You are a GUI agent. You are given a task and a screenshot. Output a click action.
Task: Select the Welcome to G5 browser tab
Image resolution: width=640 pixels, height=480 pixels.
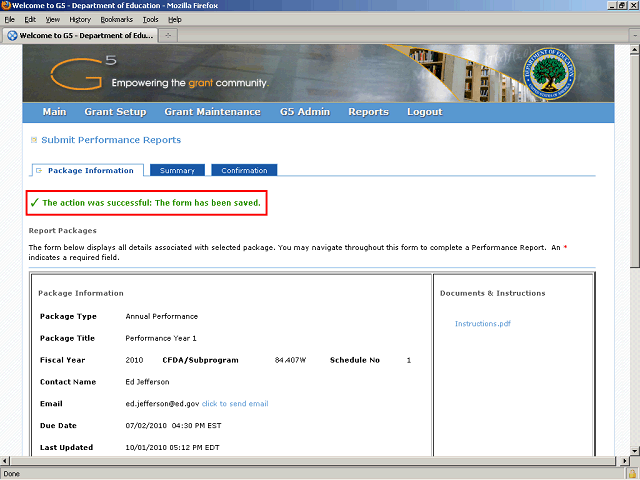pyautogui.click(x=80, y=36)
